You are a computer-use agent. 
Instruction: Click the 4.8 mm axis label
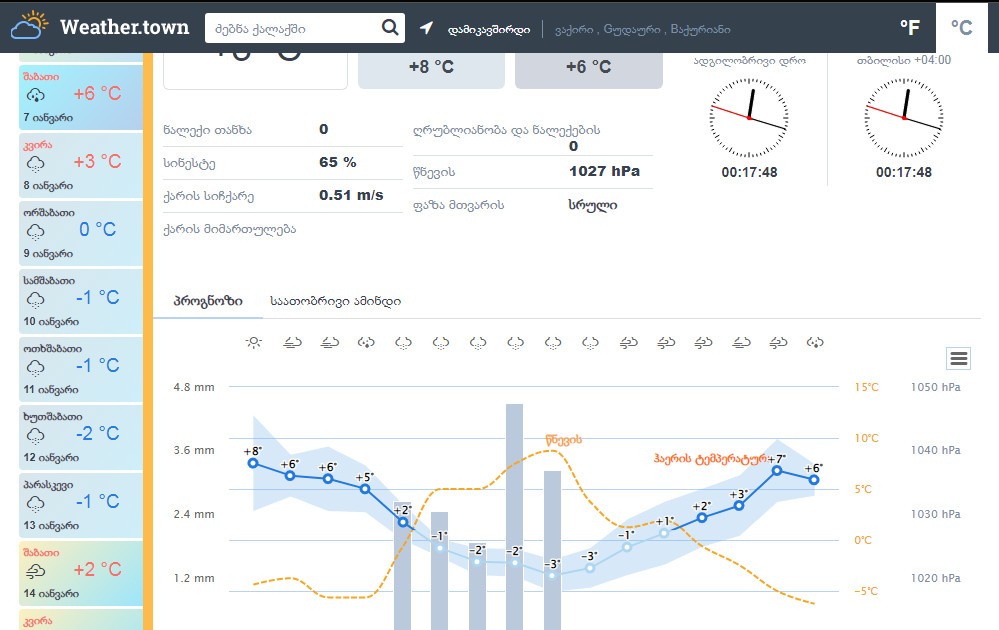(194, 387)
